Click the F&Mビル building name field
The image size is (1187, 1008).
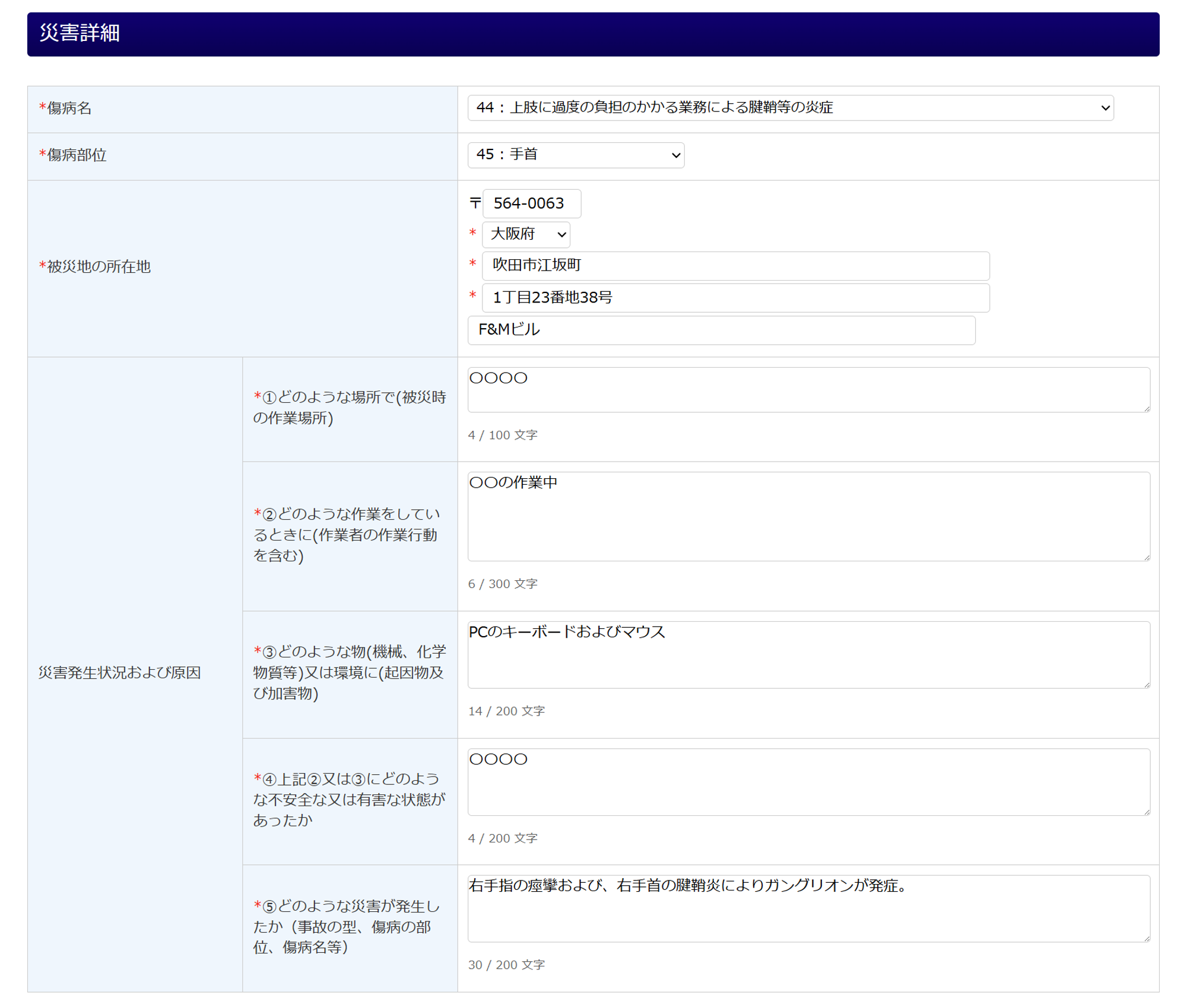tap(721, 330)
